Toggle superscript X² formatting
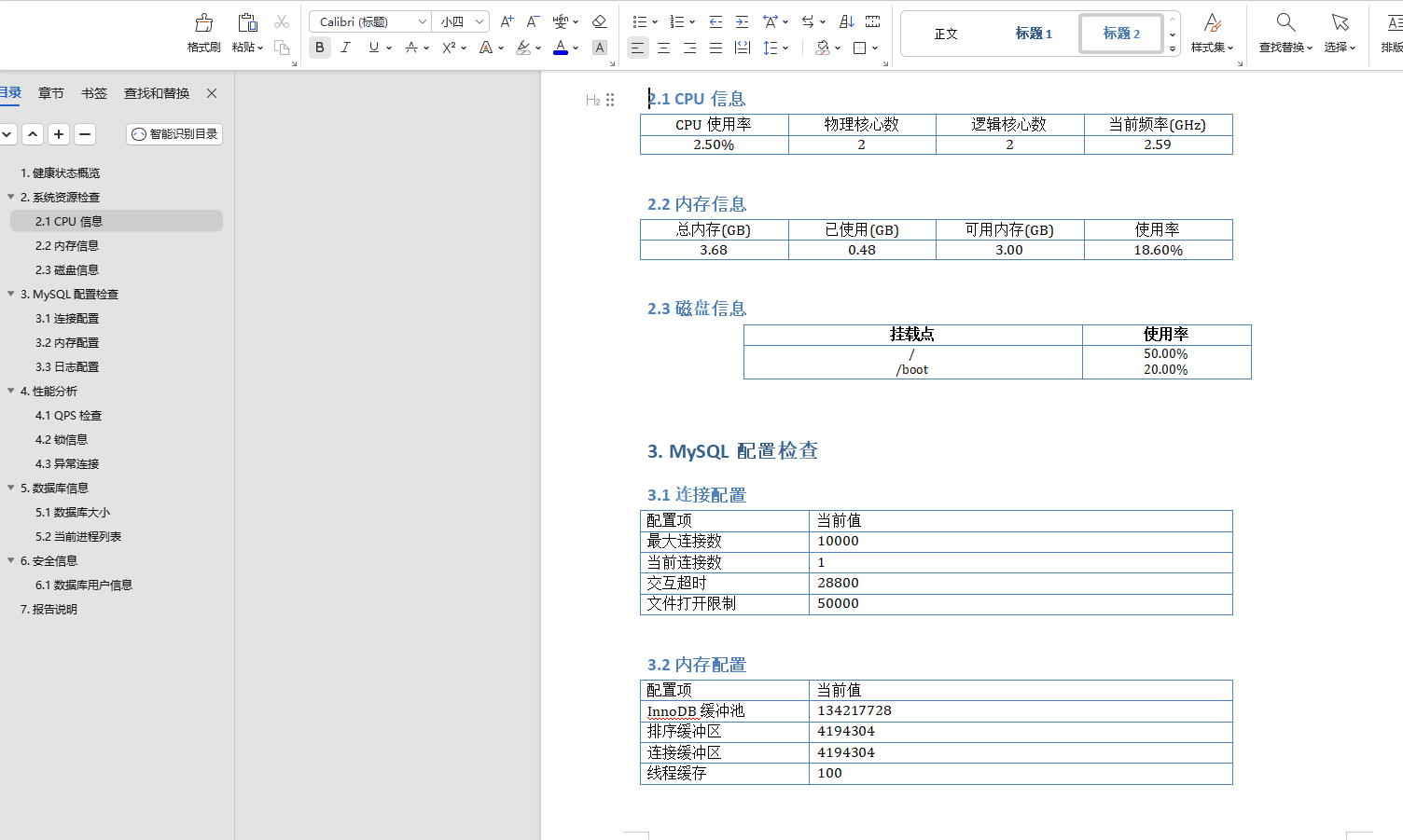This screenshot has width=1403, height=840. point(449,48)
